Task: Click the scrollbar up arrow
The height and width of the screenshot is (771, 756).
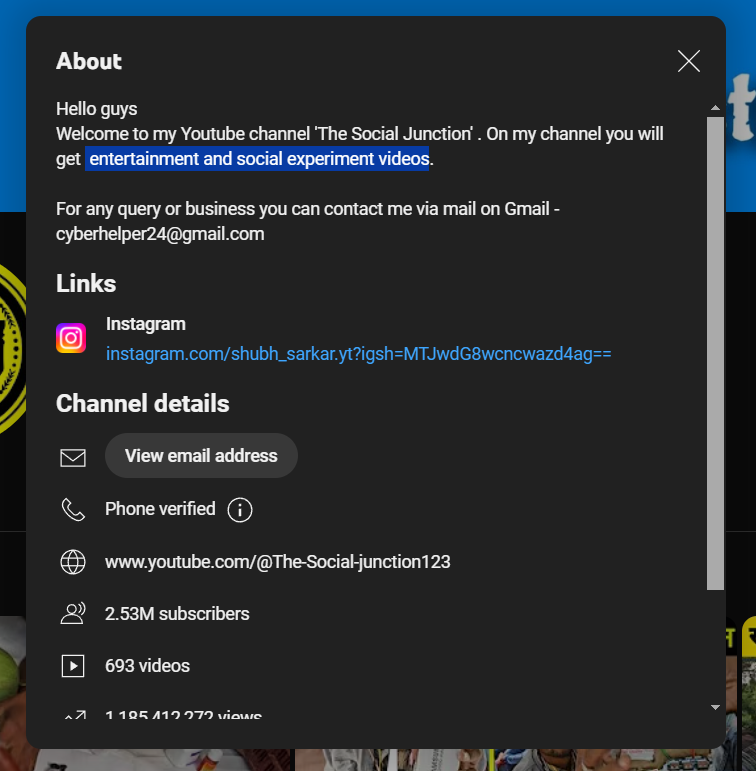Action: tap(715, 107)
